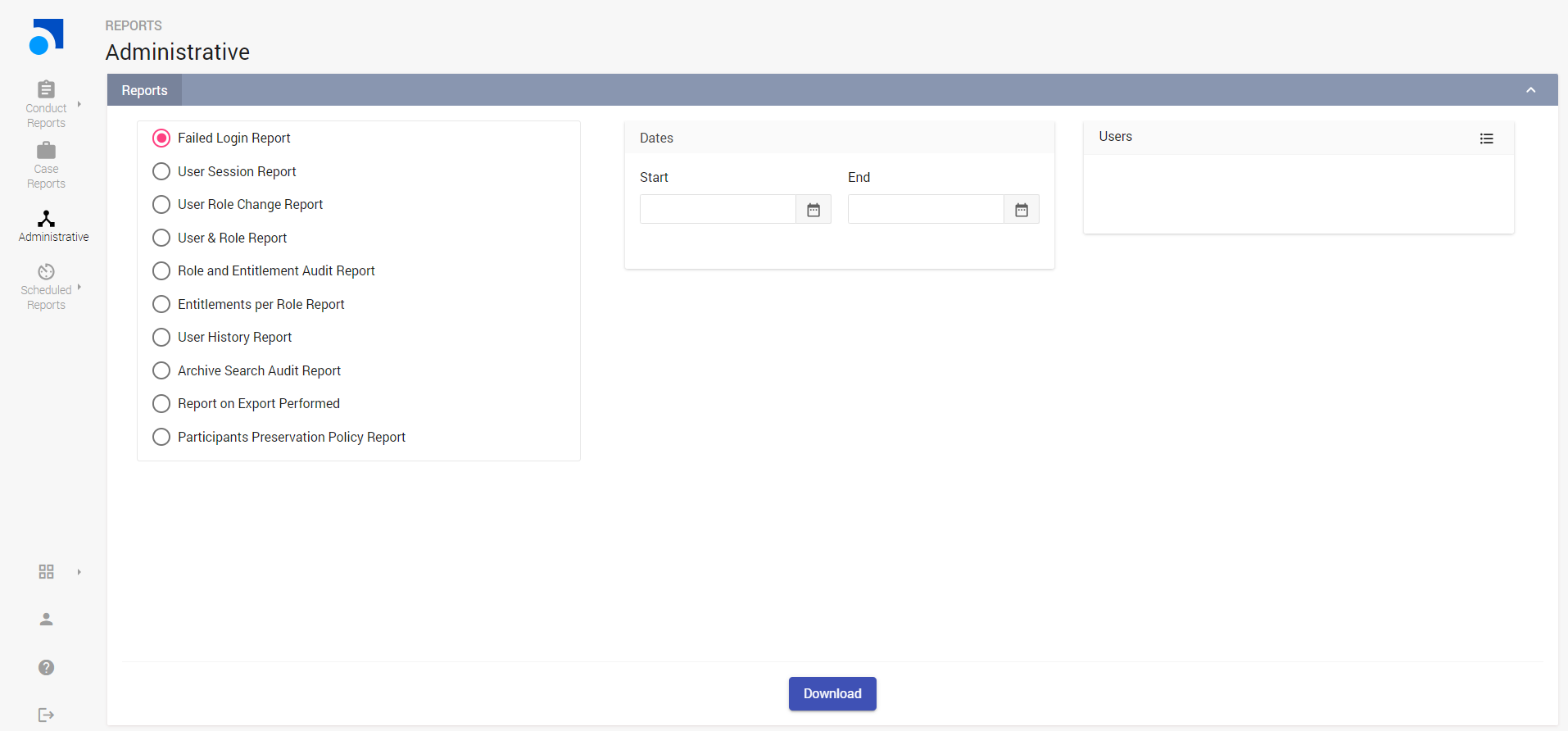The image size is (1568, 731).
Task: Select Entitlements per Role Report option
Action: pyautogui.click(x=248, y=304)
